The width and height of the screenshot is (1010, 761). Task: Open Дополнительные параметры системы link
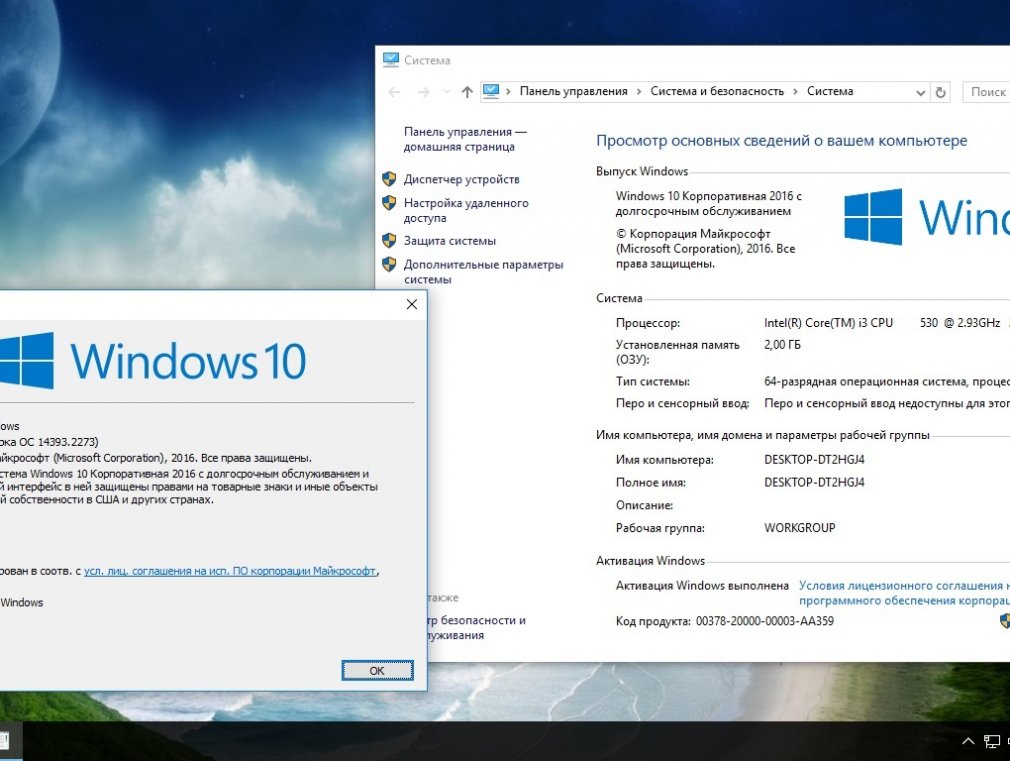pos(483,272)
